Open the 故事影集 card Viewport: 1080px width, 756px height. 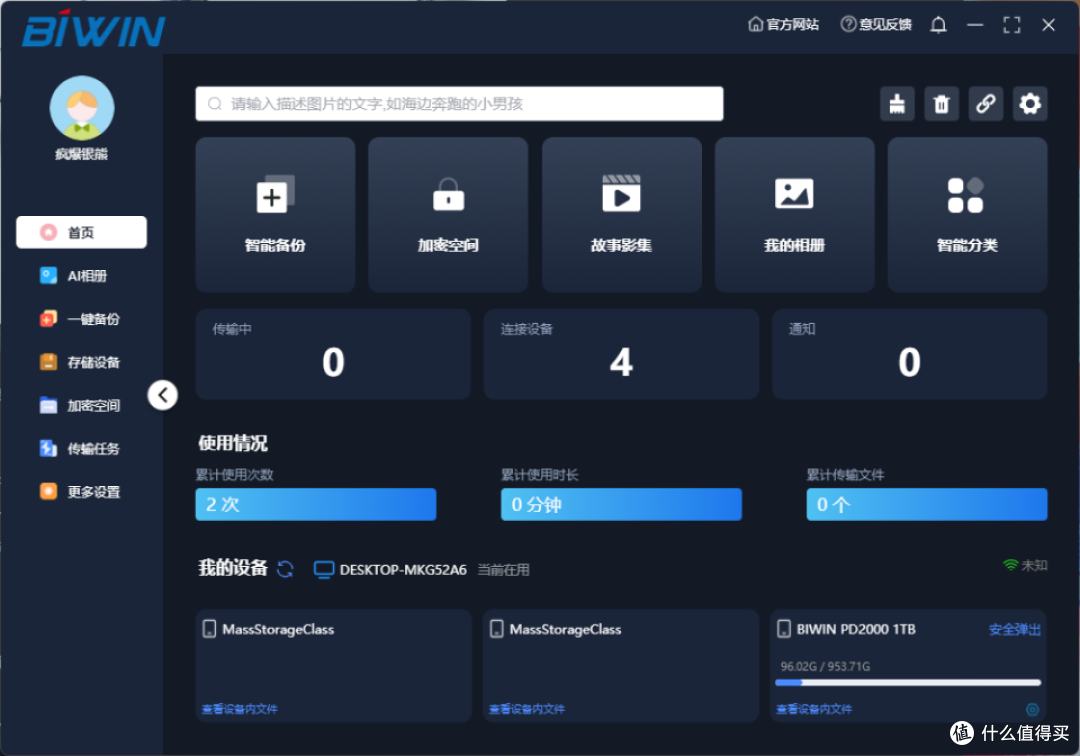621,215
